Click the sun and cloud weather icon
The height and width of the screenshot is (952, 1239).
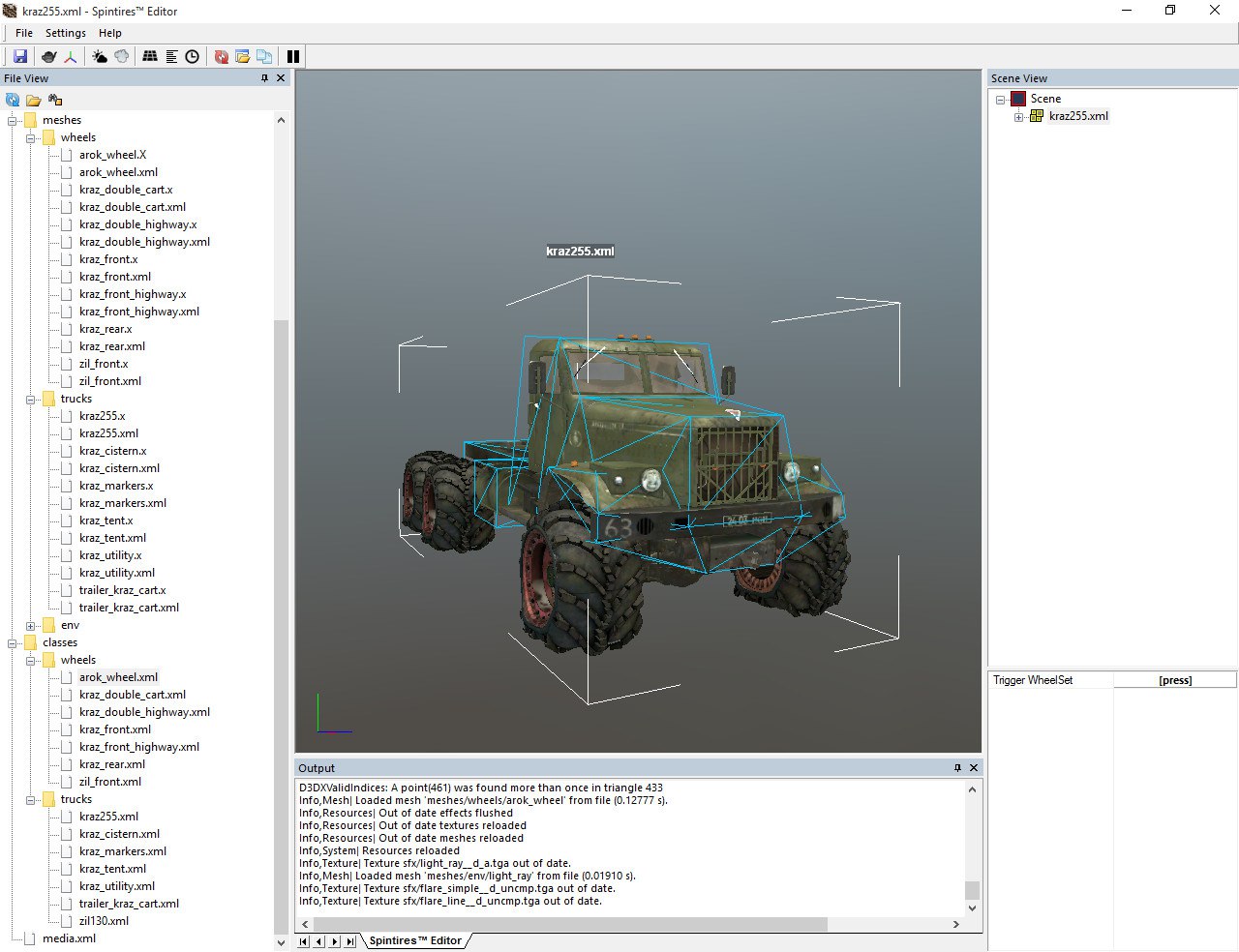coord(100,56)
